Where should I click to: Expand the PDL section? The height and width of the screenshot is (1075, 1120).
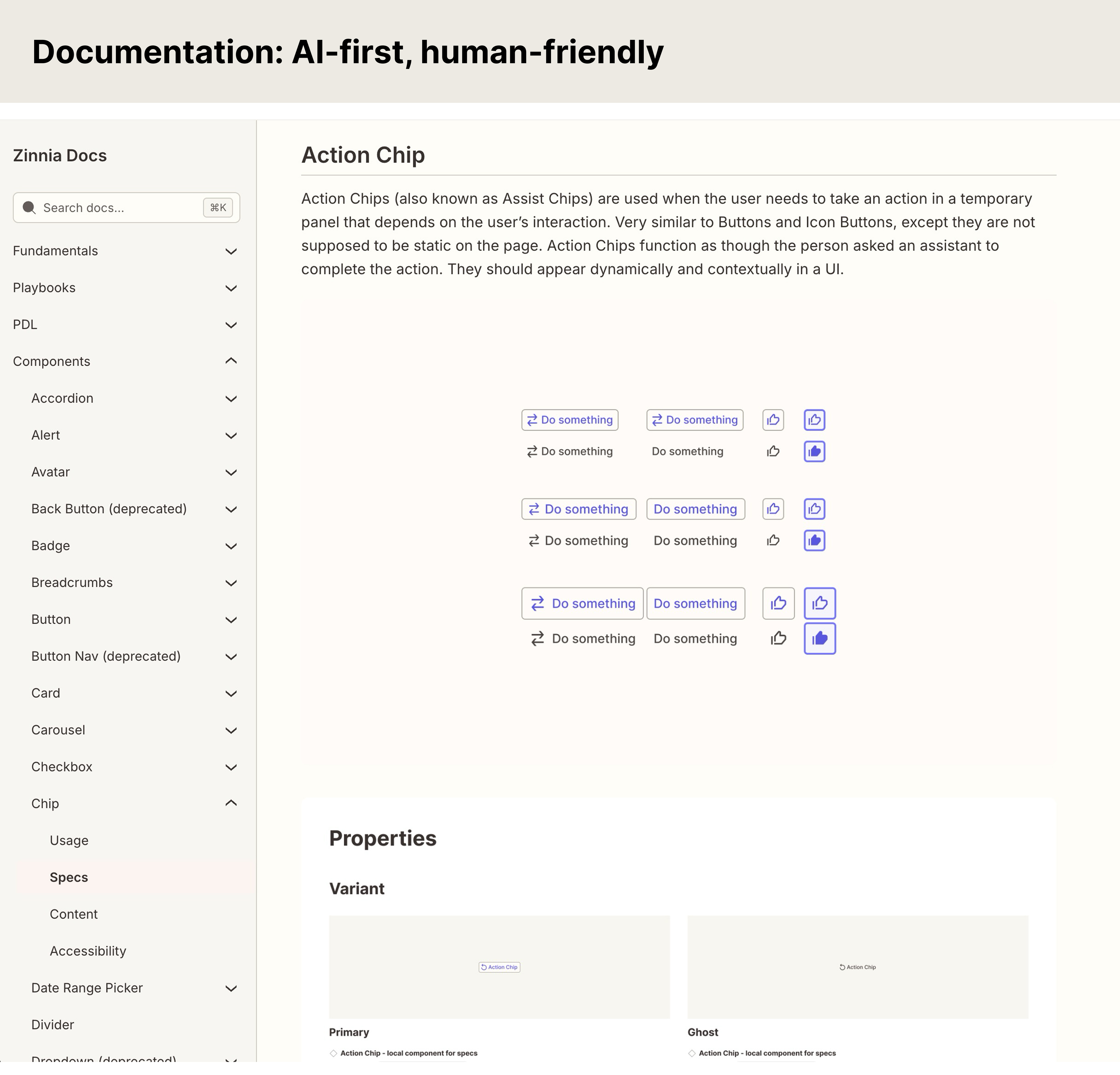(x=126, y=325)
